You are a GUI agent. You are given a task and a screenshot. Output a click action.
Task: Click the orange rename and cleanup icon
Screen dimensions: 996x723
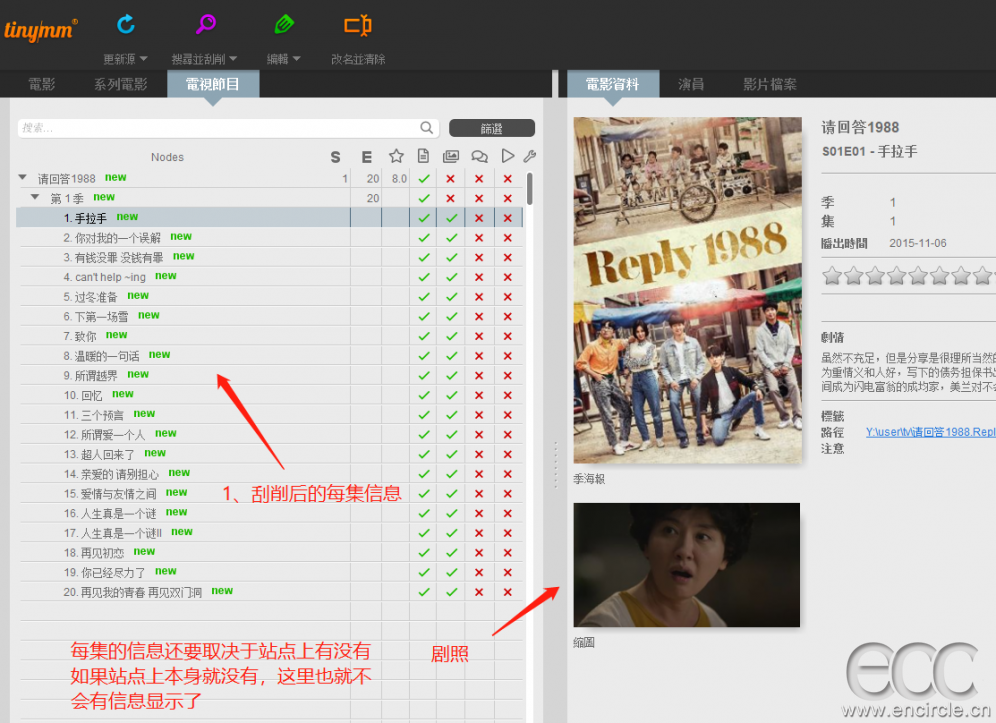point(358,25)
